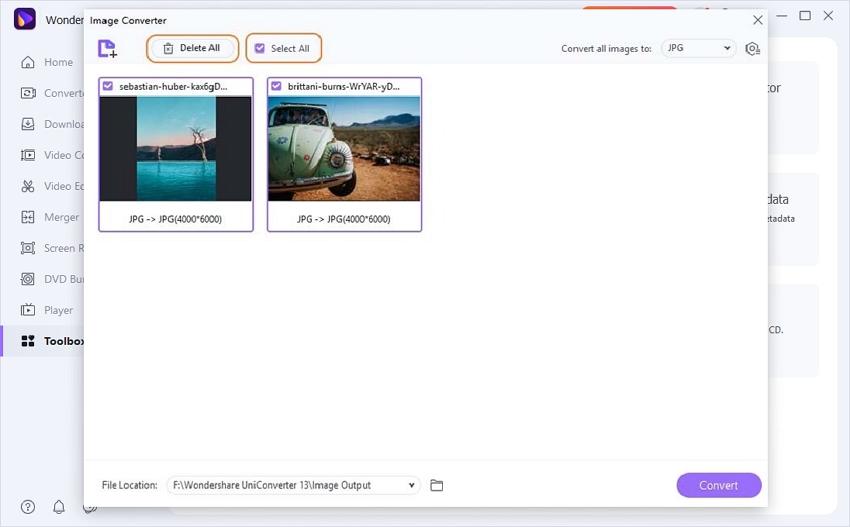
Task: Select the brittani-burns green car thumbnail
Action: point(344,149)
